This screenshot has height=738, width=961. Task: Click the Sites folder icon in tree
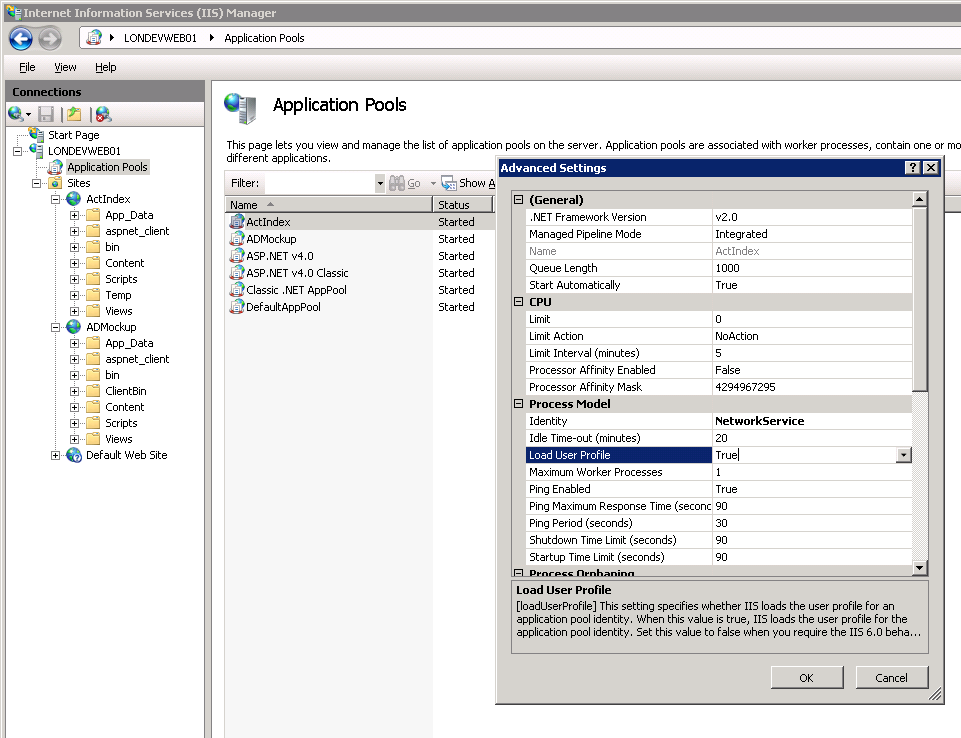(x=55, y=183)
